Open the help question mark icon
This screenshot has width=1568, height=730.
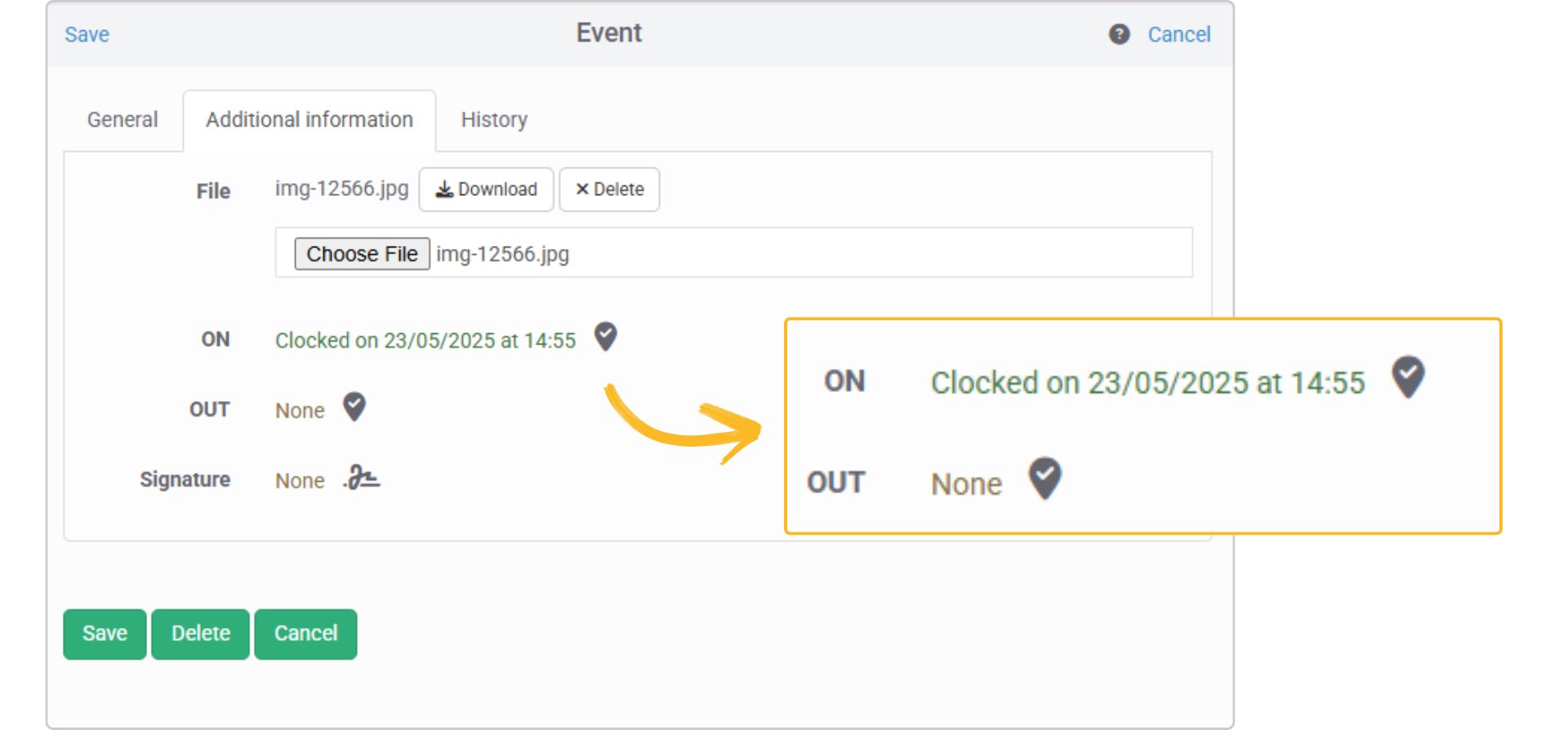[x=1118, y=34]
